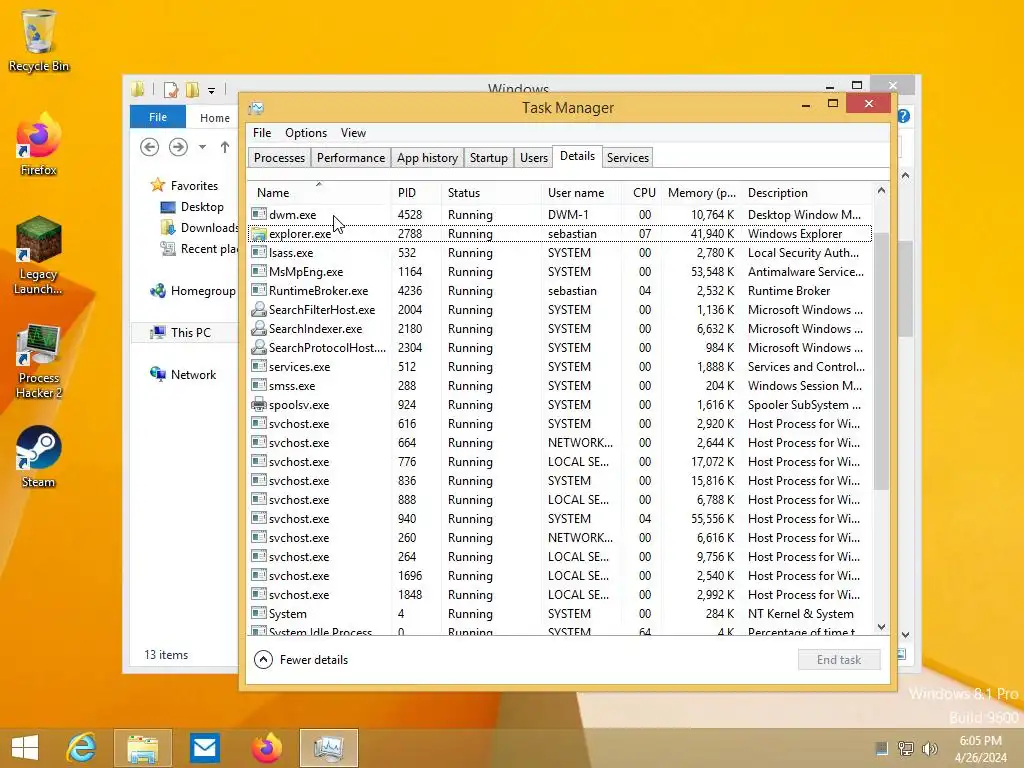Image resolution: width=1024 pixels, height=768 pixels.
Task: Open the Legacy Launcher desktop shortcut
Action: pos(38,256)
